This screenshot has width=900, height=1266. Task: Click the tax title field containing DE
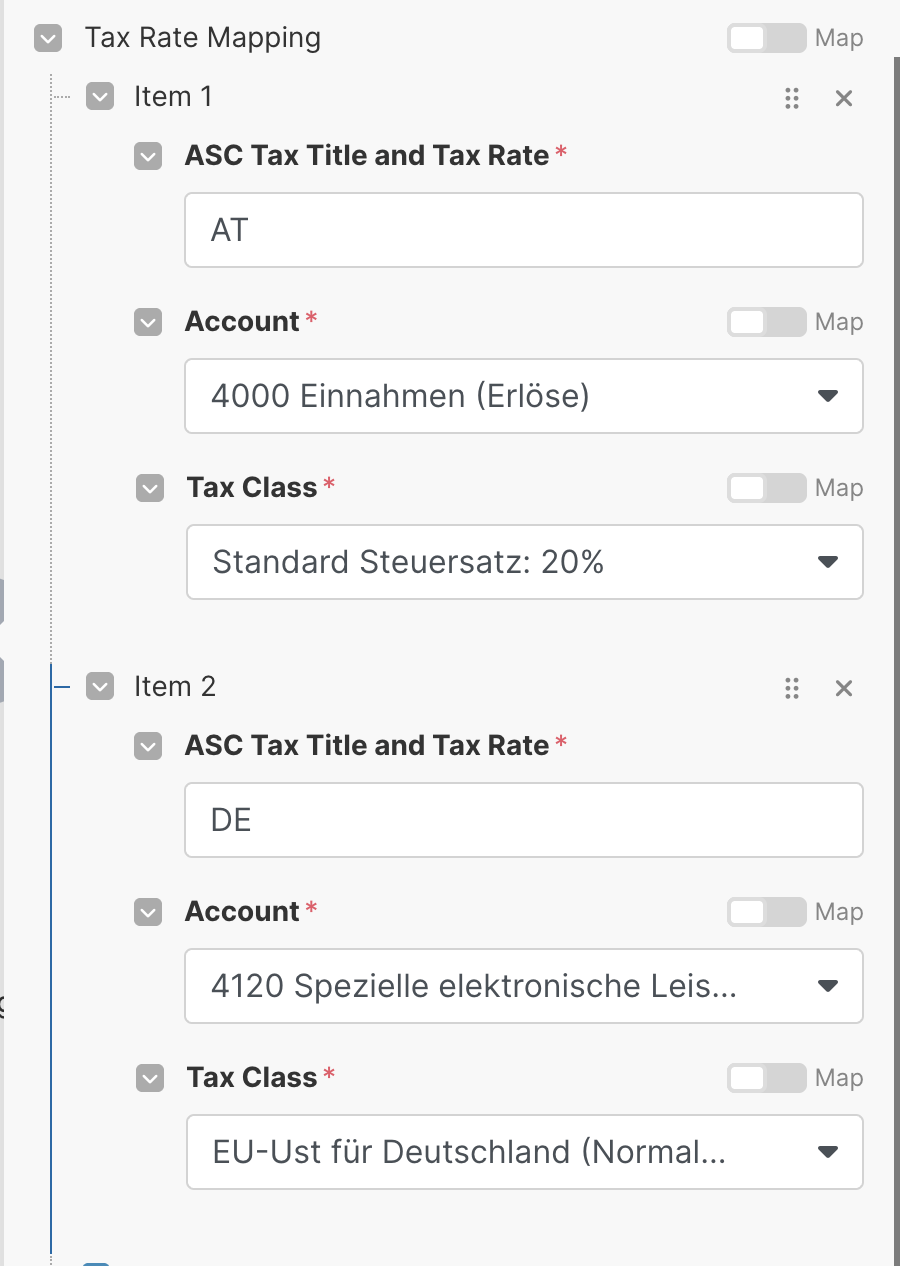point(523,820)
